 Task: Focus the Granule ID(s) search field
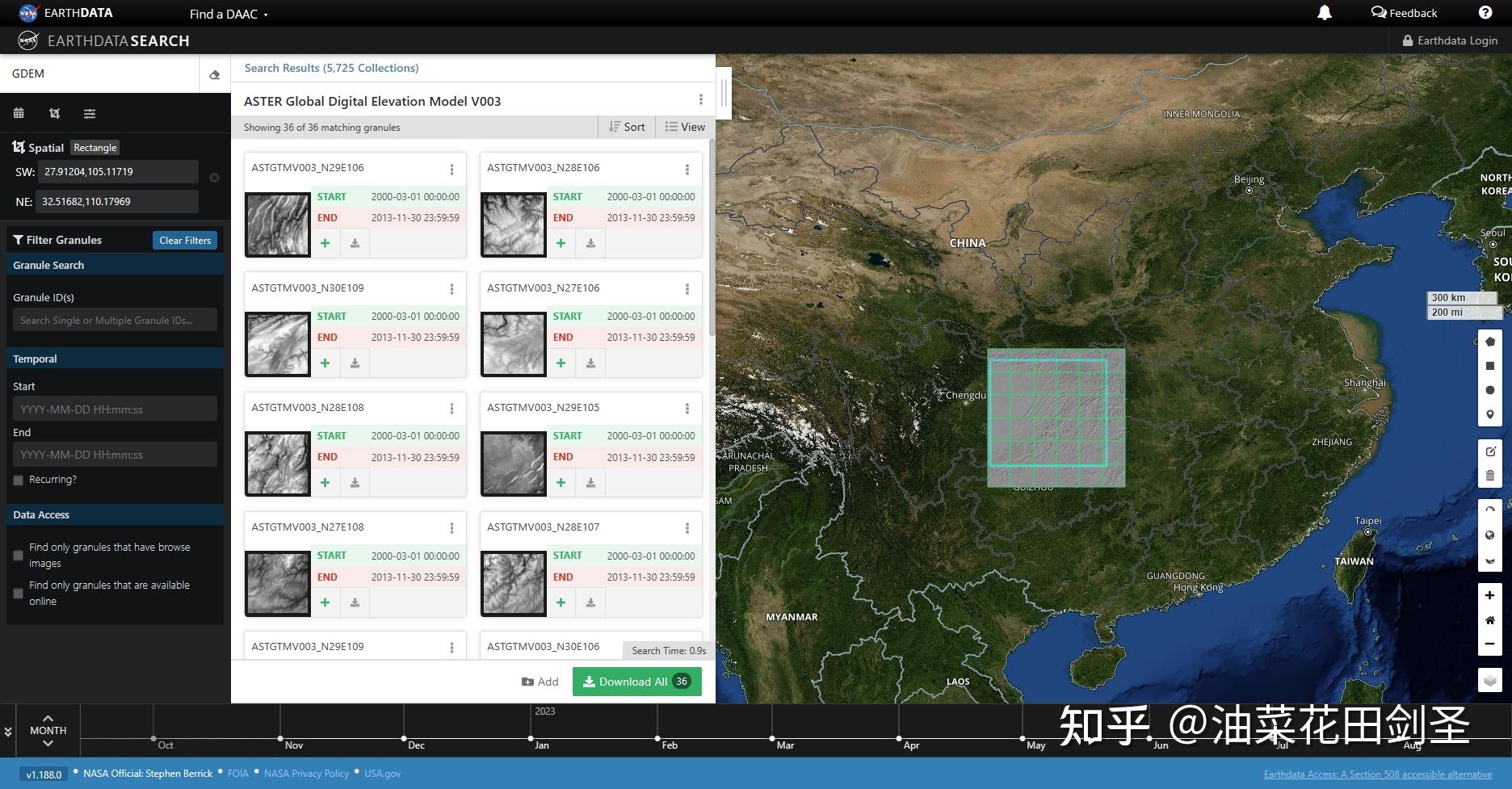tap(115, 320)
